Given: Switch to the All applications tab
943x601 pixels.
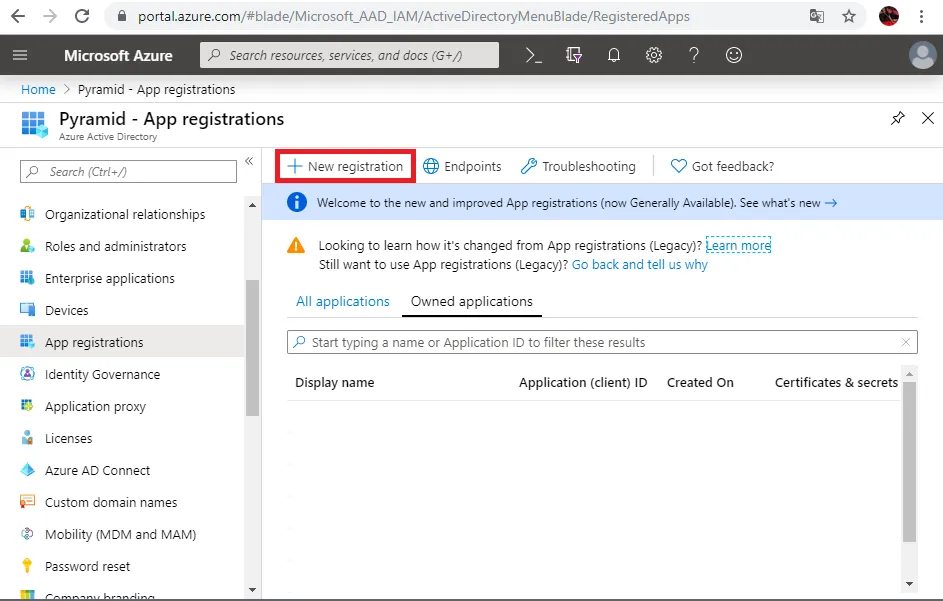Looking at the screenshot, I should point(343,301).
